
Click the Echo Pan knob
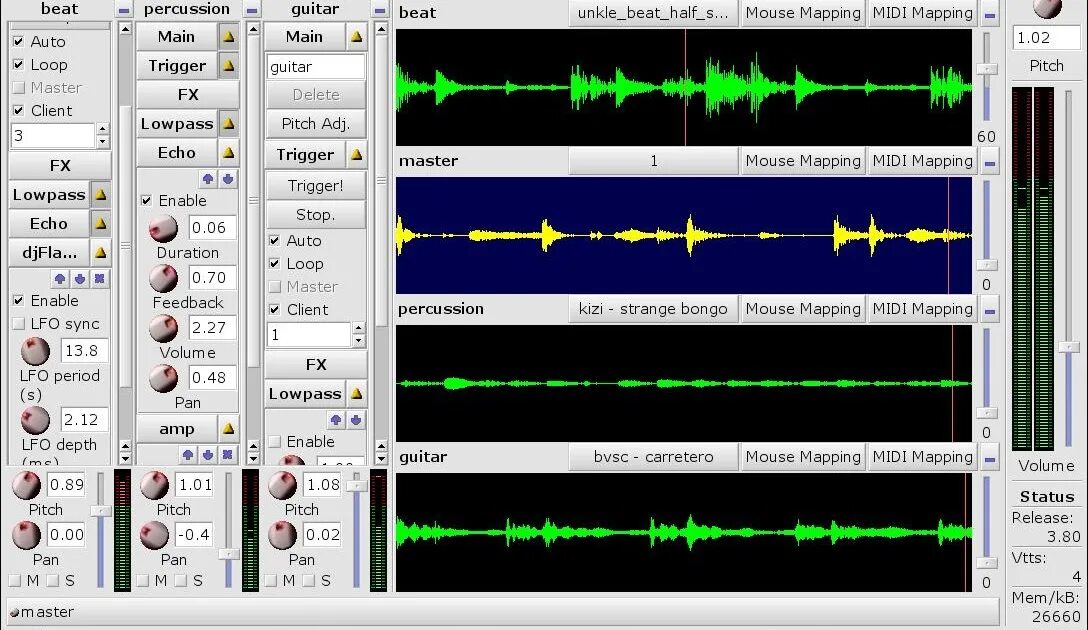(164, 378)
